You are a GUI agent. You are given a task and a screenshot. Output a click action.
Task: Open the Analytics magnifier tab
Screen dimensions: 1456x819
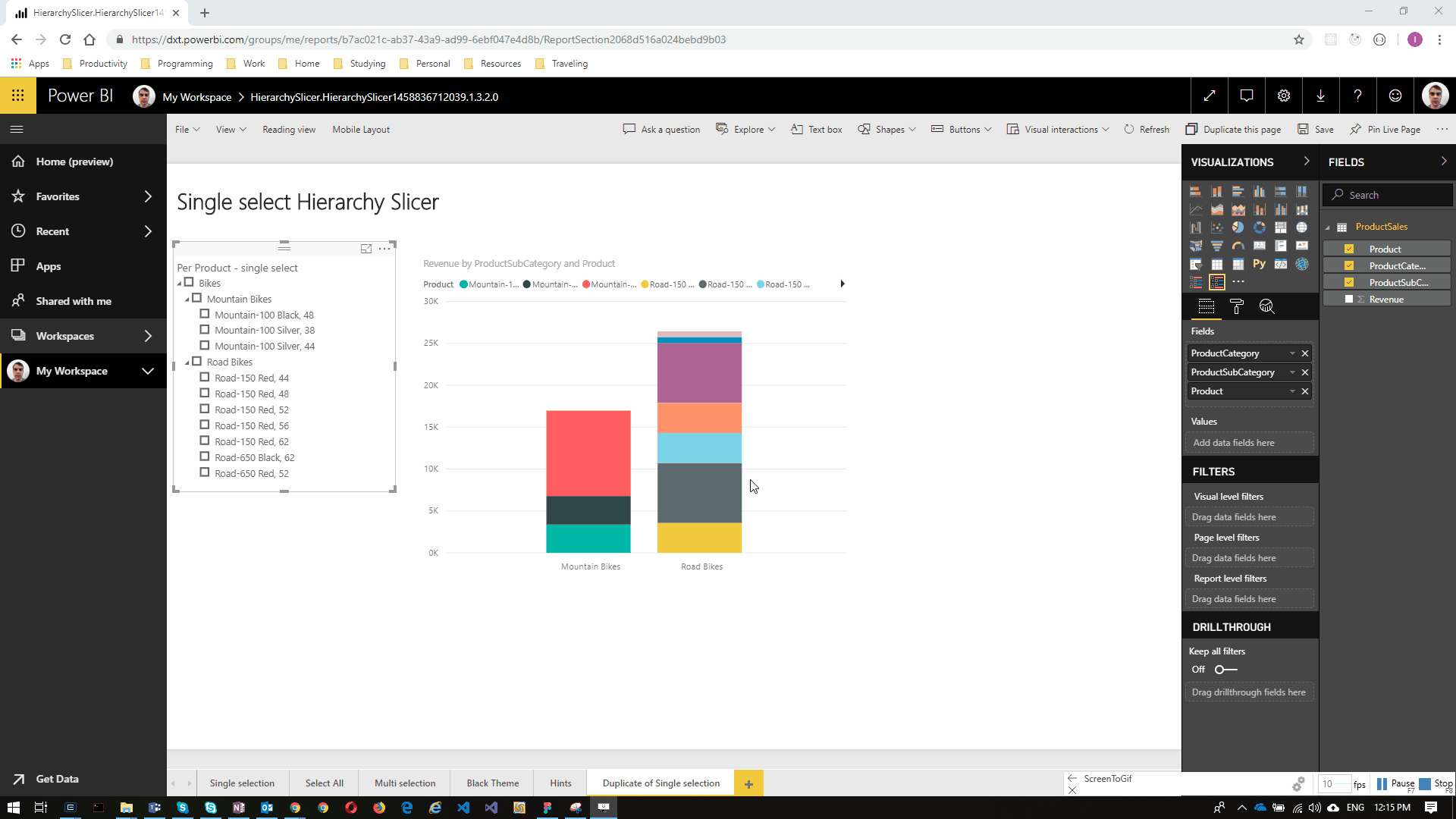1266,306
